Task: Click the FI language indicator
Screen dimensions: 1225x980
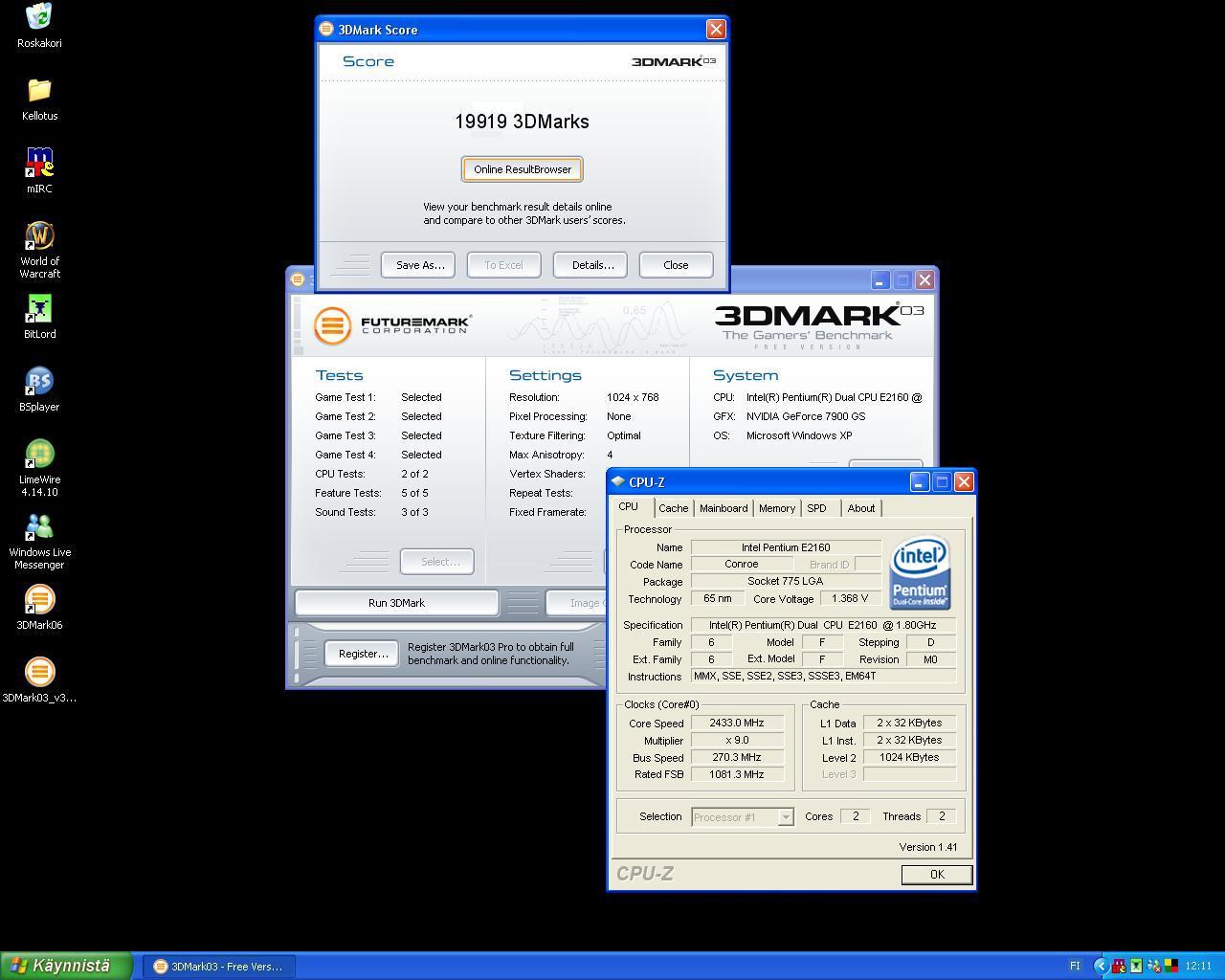Action: coord(1075,966)
